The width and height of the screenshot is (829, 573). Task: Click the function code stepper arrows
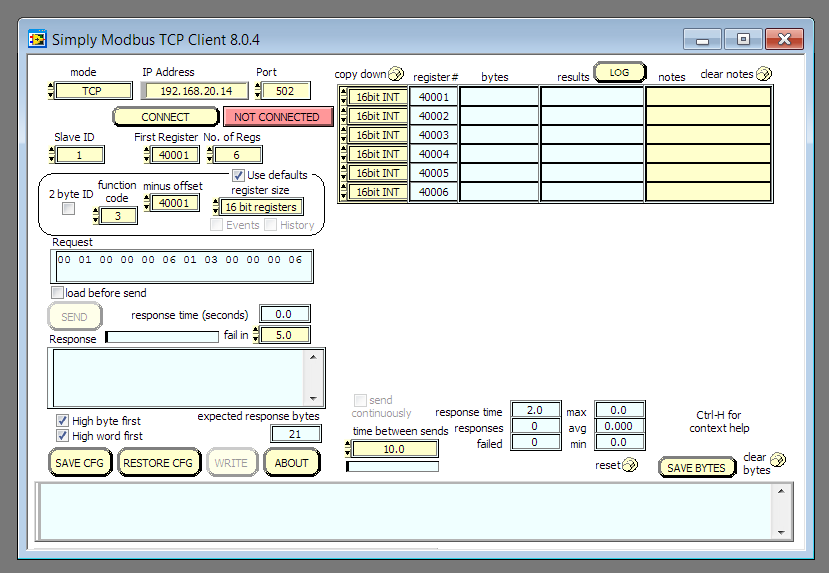coord(96,216)
